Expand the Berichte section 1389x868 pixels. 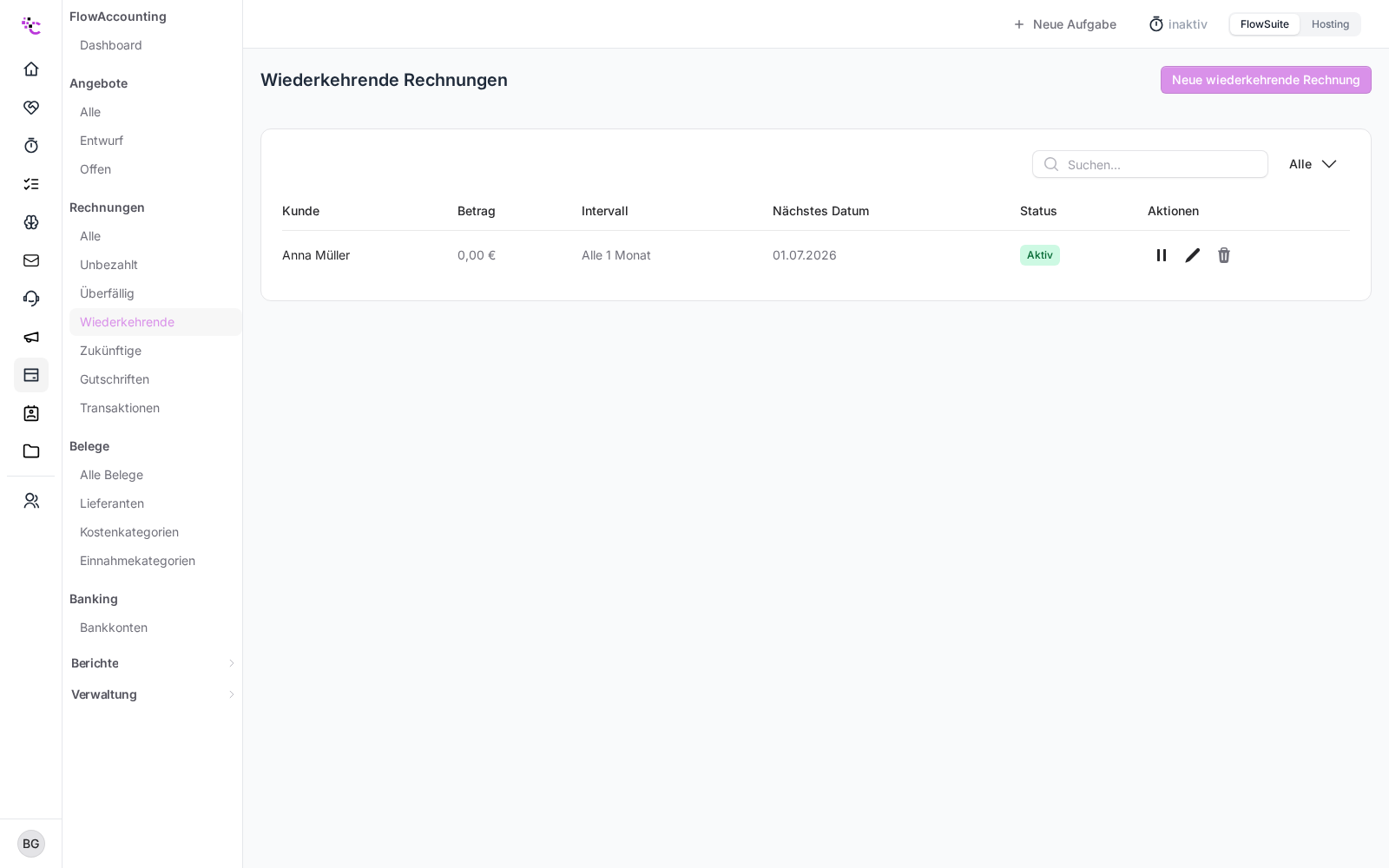(x=153, y=663)
